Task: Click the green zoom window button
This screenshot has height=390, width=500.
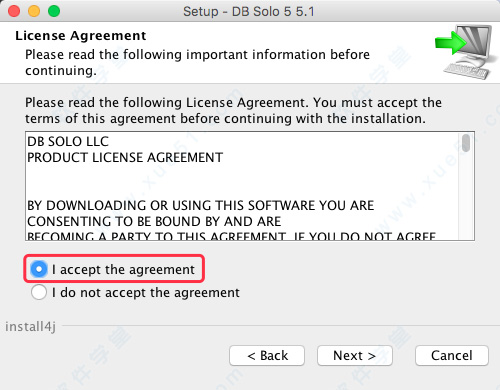Action: [54, 11]
